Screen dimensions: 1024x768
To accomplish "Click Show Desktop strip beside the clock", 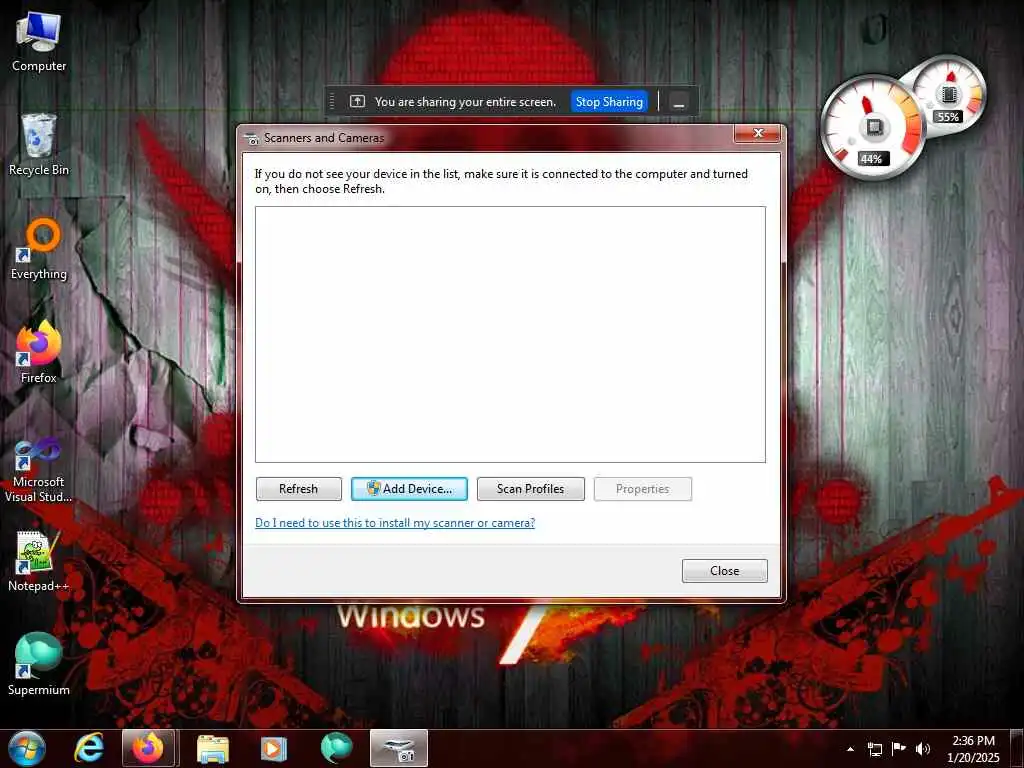I will point(1018,748).
